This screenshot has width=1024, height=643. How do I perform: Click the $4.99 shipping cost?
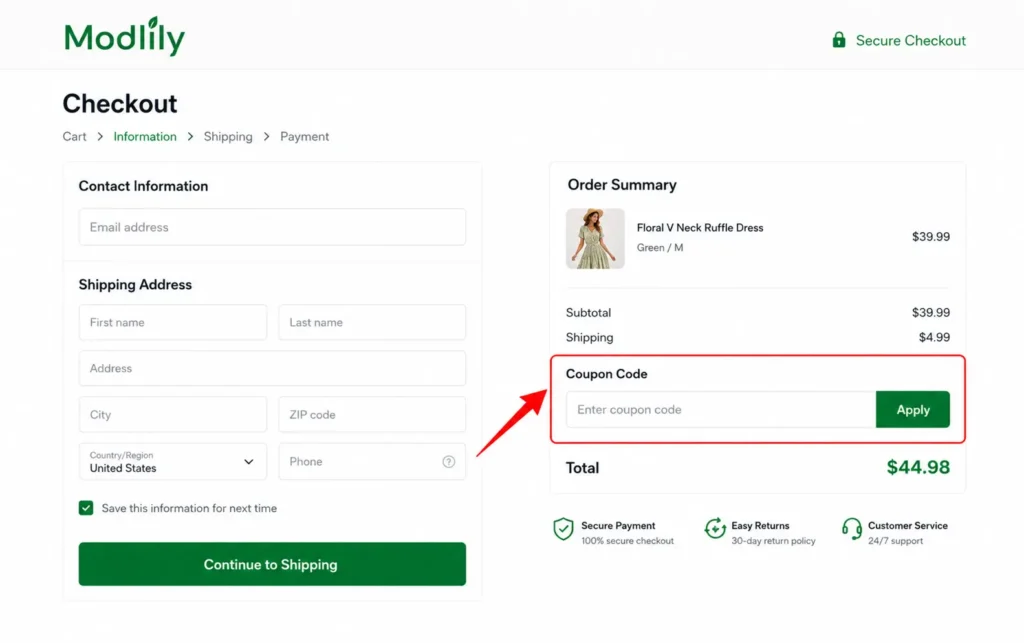pos(935,337)
